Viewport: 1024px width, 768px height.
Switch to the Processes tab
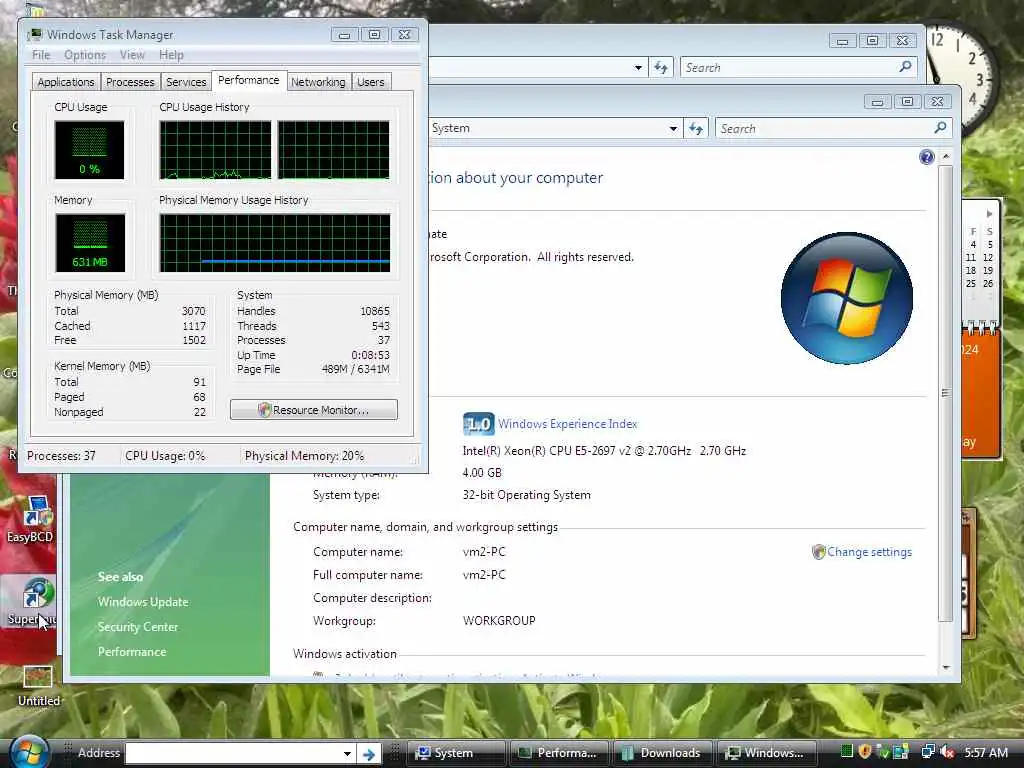(130, 82)
